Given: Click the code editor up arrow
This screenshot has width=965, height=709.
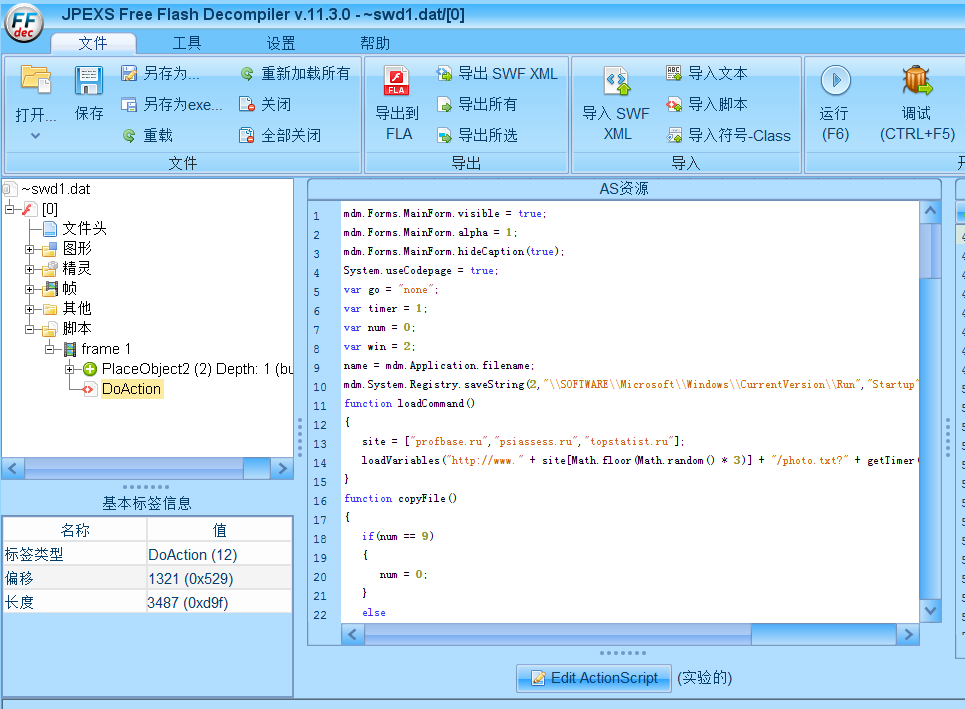Looking at the screenshot, I should 931,212.
